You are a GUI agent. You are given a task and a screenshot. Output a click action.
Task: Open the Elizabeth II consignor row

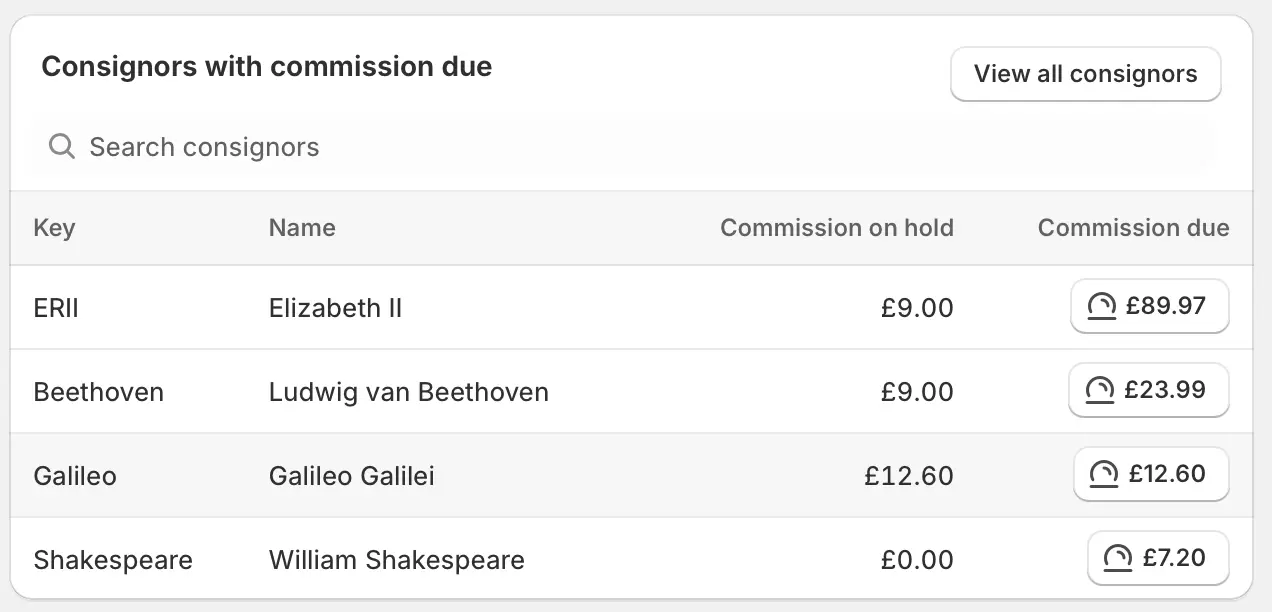(335, 308)
